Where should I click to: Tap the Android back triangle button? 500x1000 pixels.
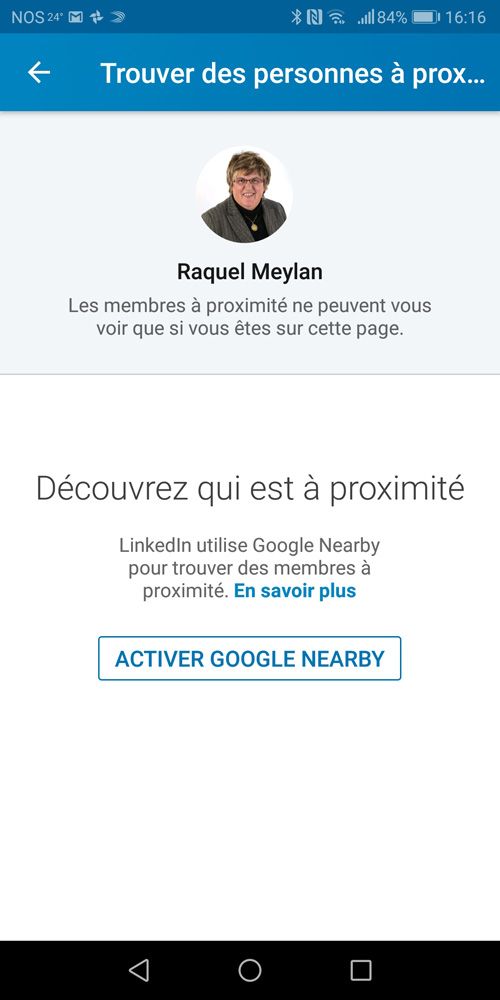click(x=138, y=970)
